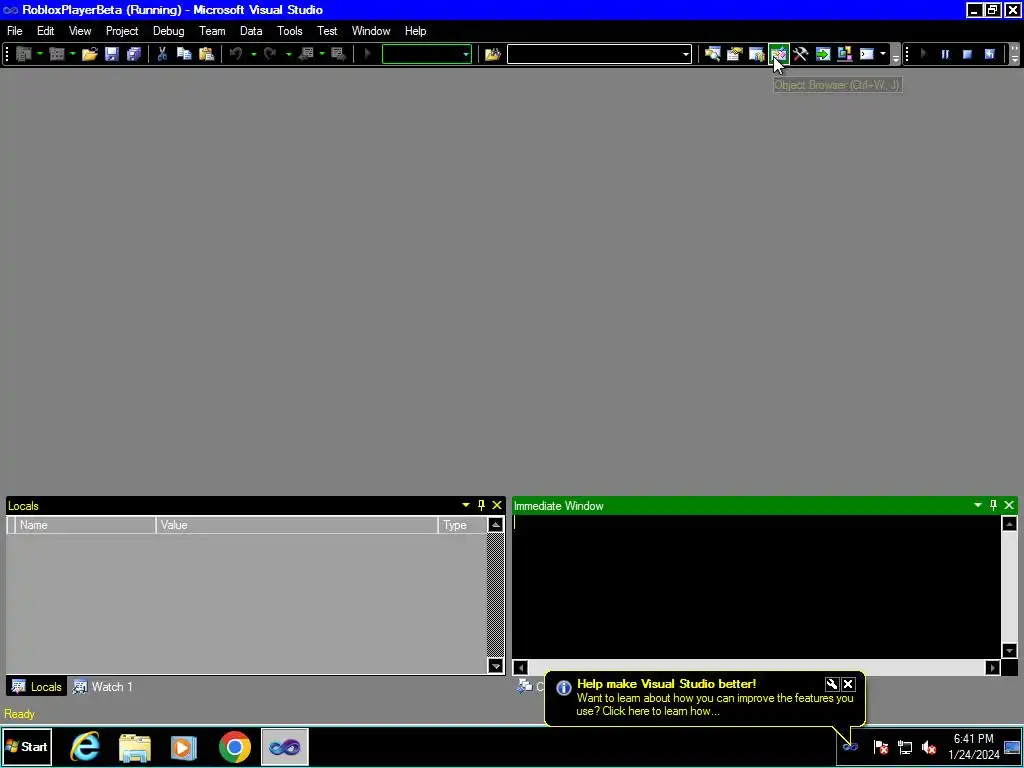Image resolution: width=1024 pixels, height=768 pixels.
Task: Click the Start Page green arrow icon
Action: point(823,54)
